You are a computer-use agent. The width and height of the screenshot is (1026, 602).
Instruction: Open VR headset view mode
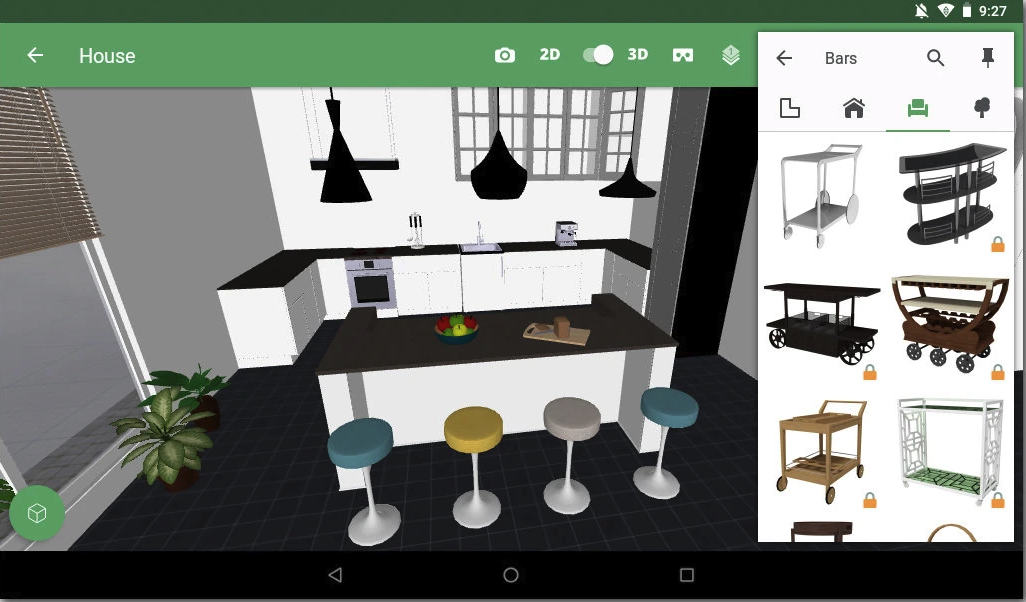pos(683,56)
